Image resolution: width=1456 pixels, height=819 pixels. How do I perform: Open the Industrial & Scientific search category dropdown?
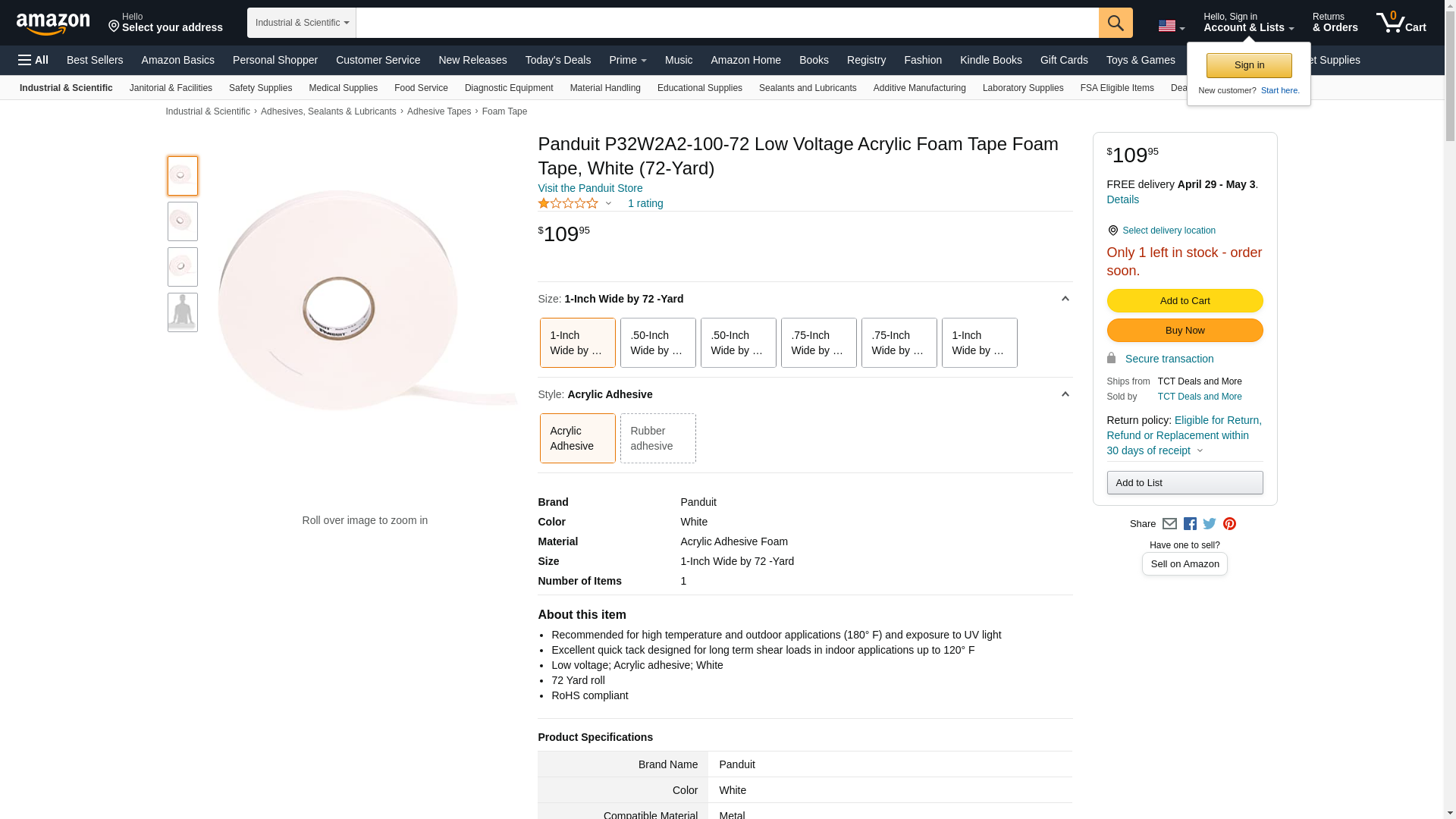pos(301,23)
